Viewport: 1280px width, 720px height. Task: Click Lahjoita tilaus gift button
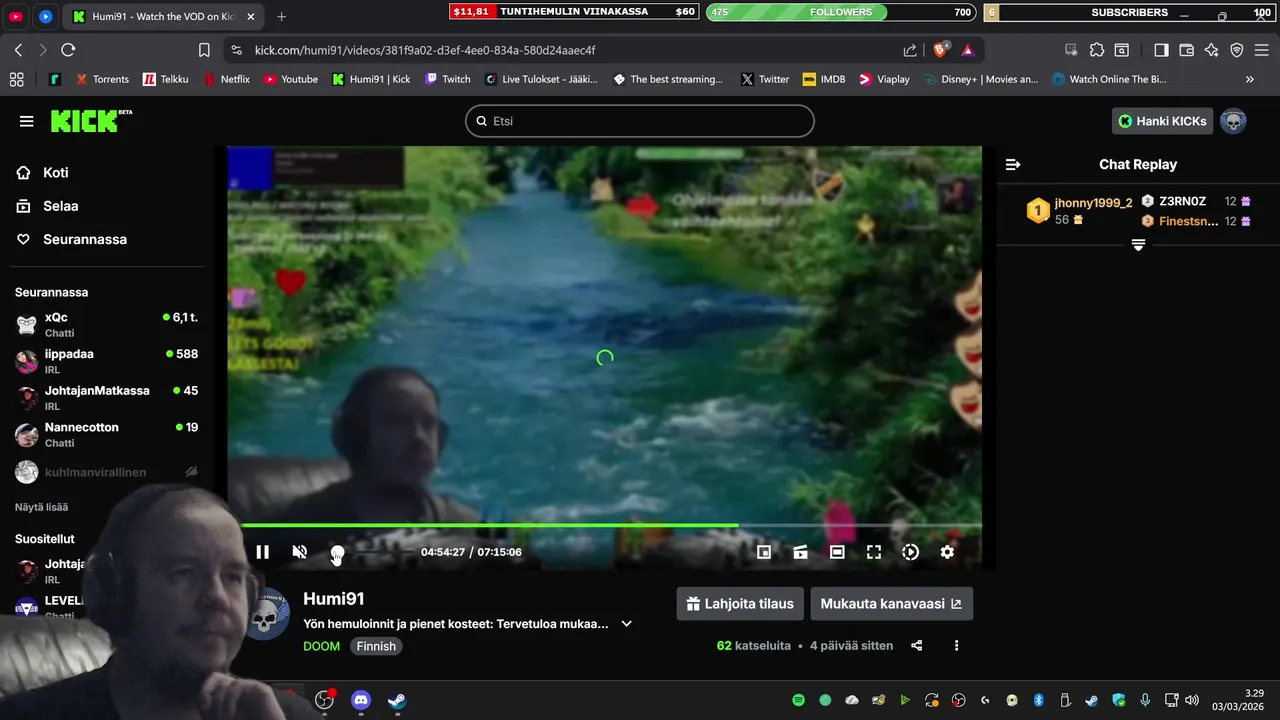coord(740,604)
